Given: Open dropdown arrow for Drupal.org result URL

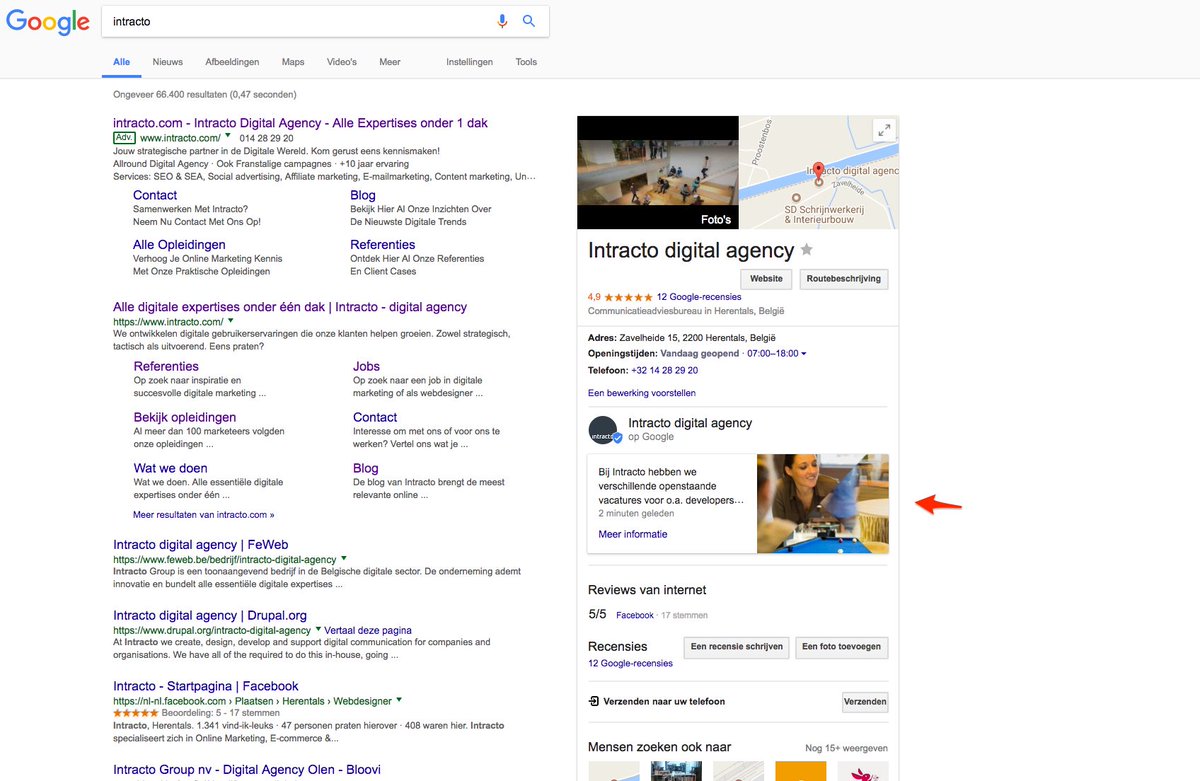Looking at the screenshot, I should 319,629.
